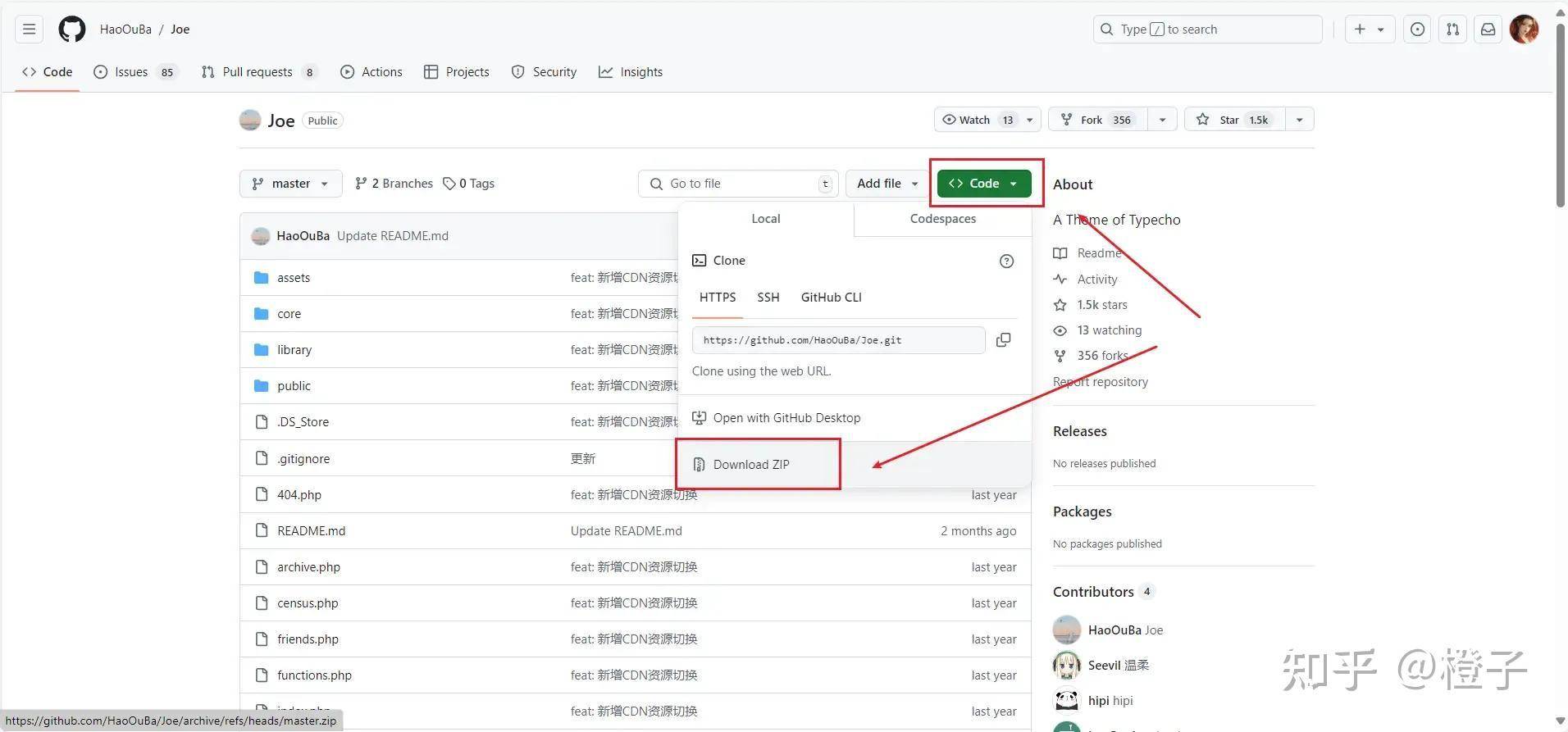This screenshot has width=1568, height=732.
Task: Open the Security tab
Action: 545,72
